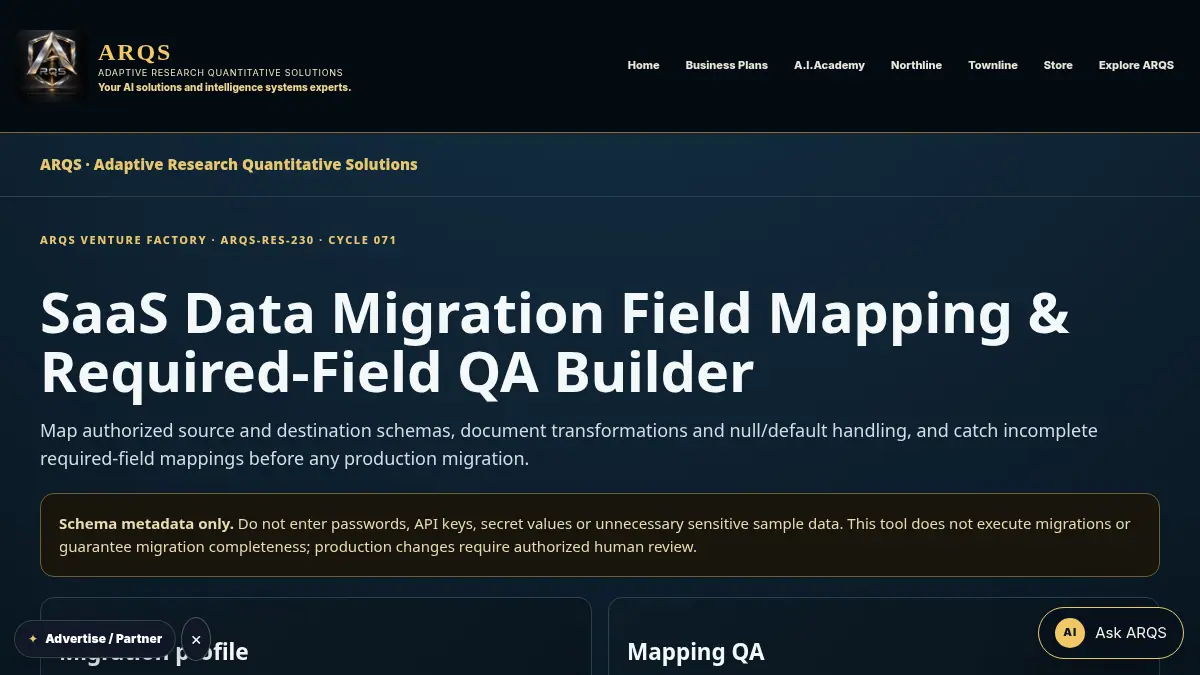Viewport: 1200px width, 675px height.
Task: Open Business Plans page
Action: click(726, 65)
